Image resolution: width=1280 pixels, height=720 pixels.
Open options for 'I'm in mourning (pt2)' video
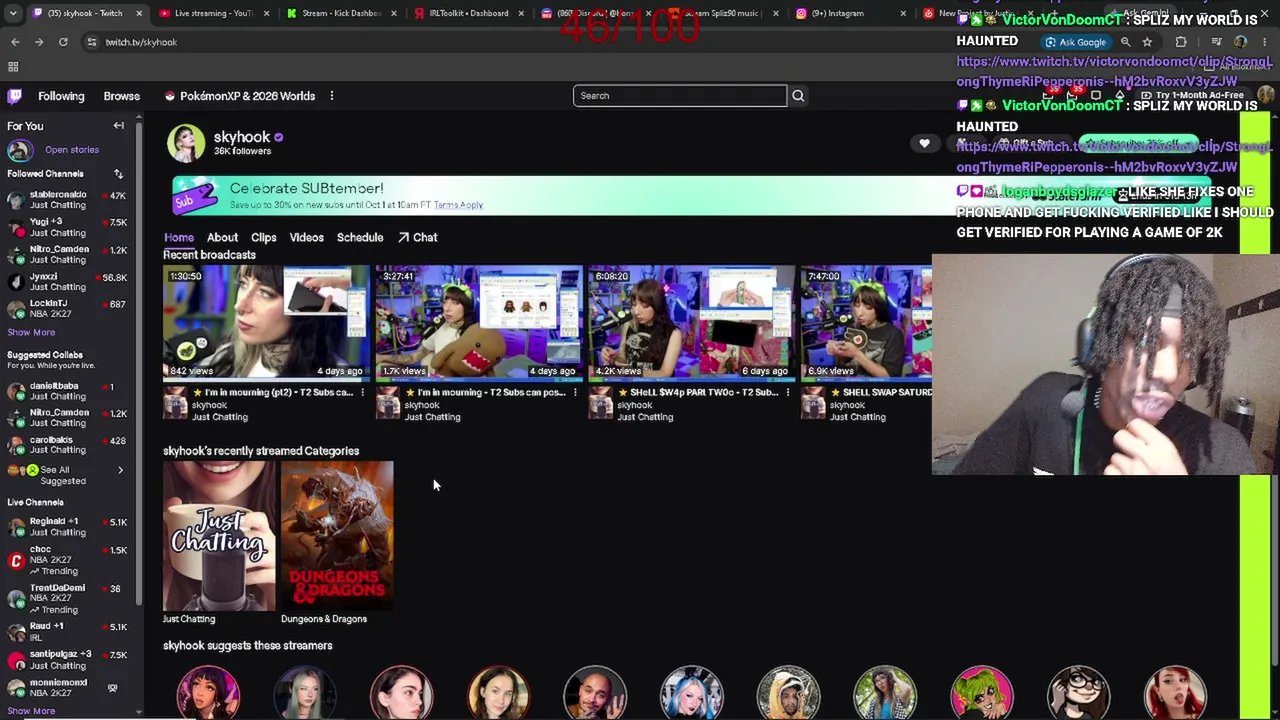[362, 393]
